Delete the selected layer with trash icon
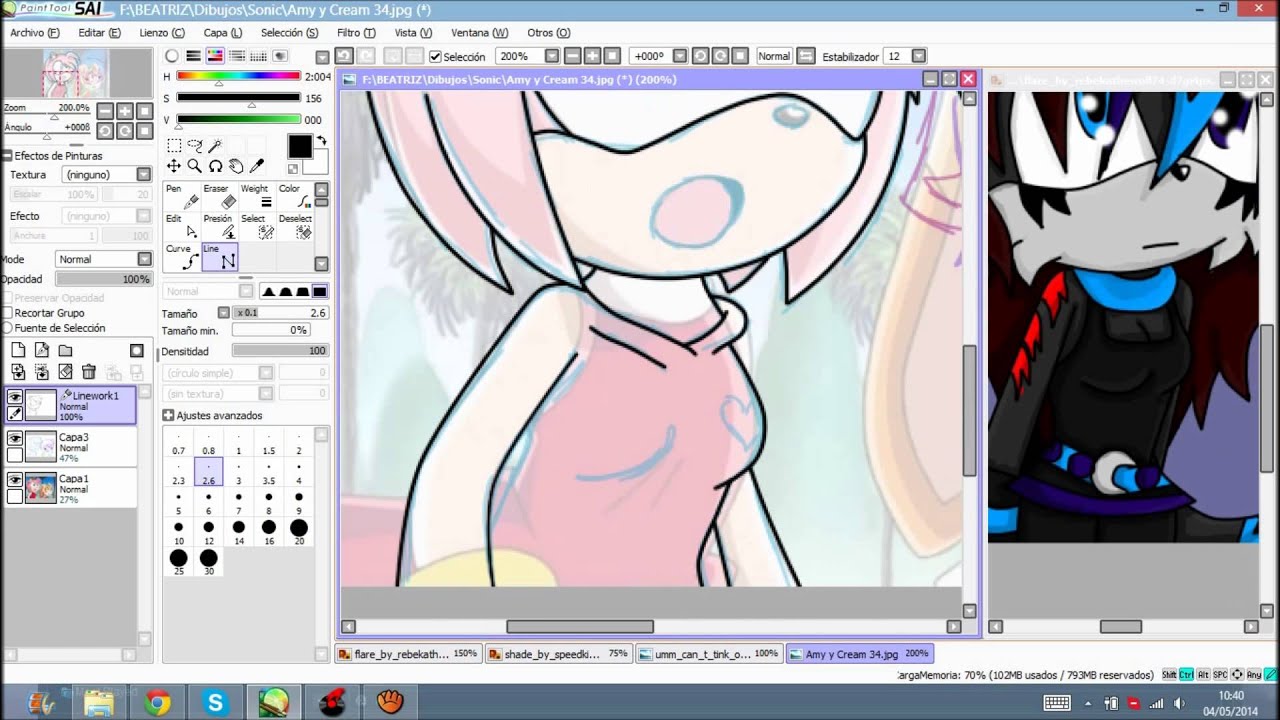Screen dimensions: 1280x720 [88, 372]
